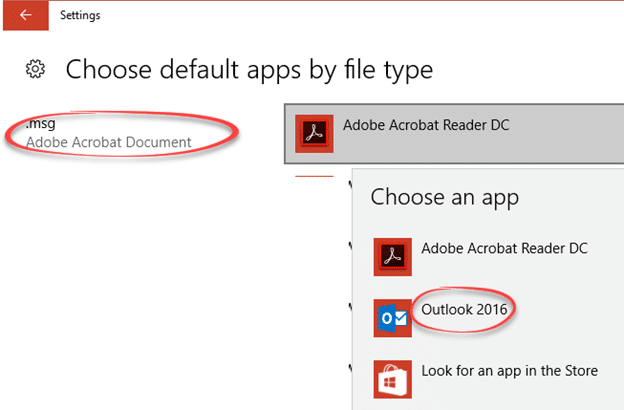Click the Settings window title text
The width and height of the screenshot is (624, 410).
pos(80,15)
